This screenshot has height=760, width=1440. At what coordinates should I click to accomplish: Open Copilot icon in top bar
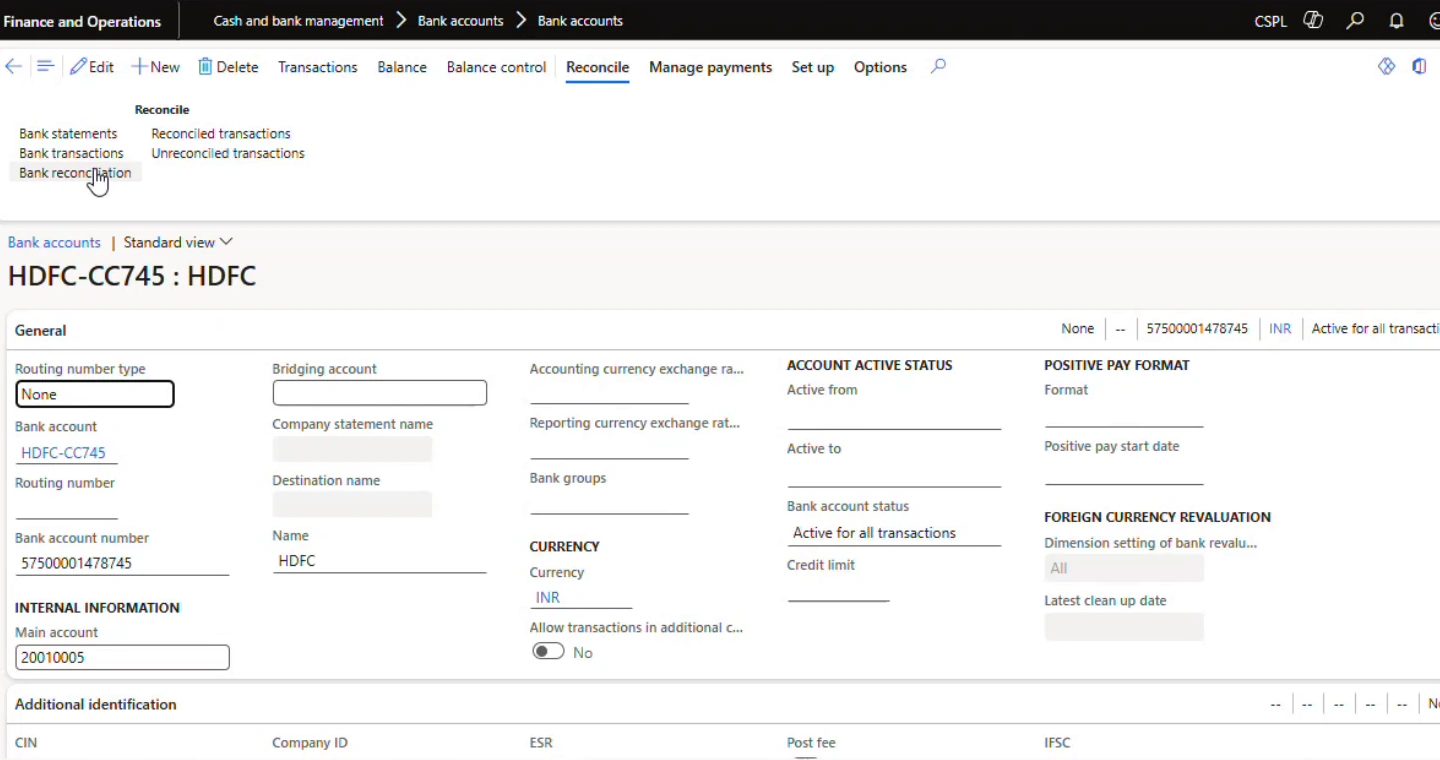[1313, 21]
